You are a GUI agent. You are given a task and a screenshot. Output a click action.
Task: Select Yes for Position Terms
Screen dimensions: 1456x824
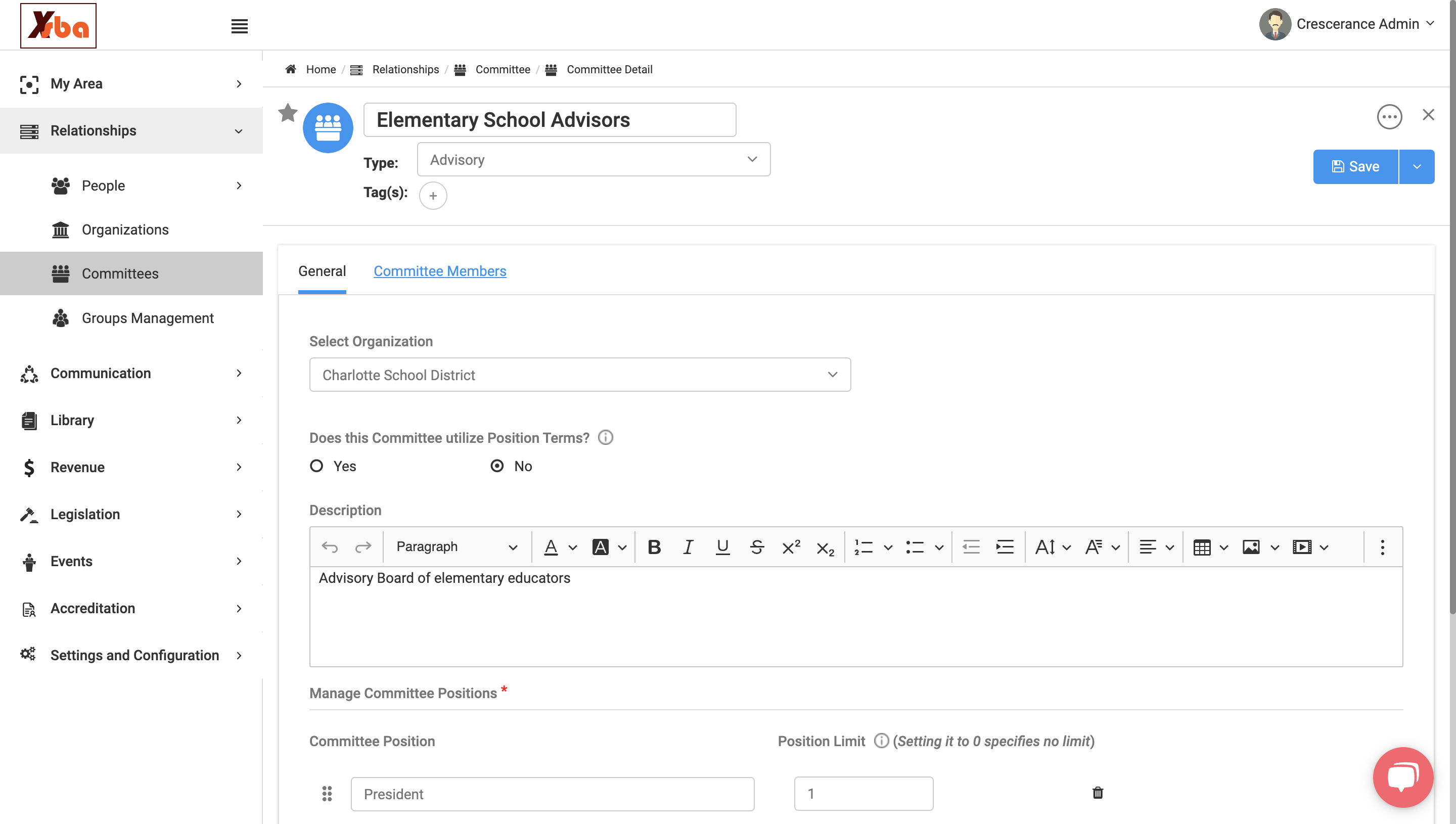pyautogui.click(x=316, y=466)
